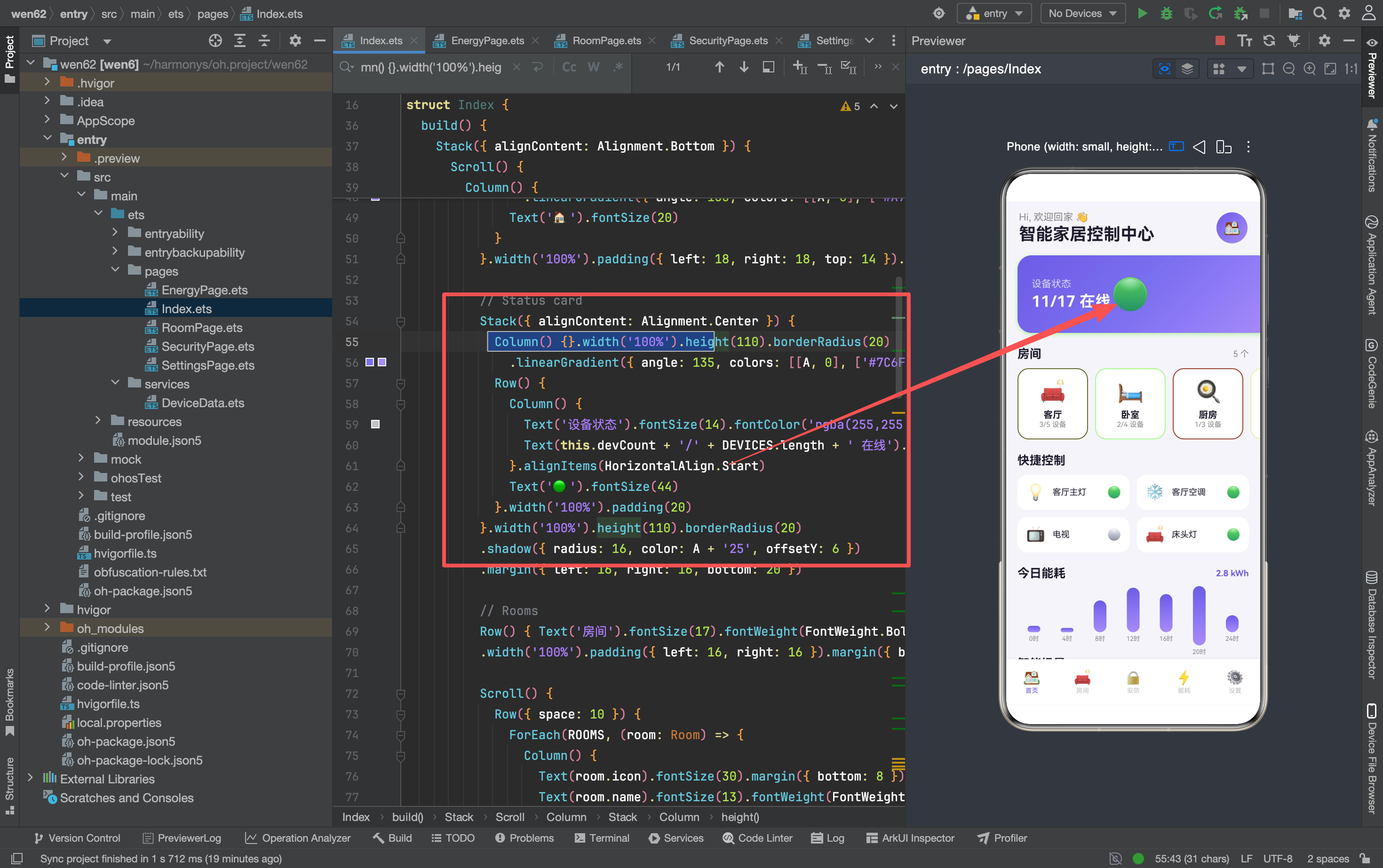The height and width of the screenshot is (868, 1383).
Task: Toggle 床头灯 switch in preview
Action: (x=1233, y=535)
